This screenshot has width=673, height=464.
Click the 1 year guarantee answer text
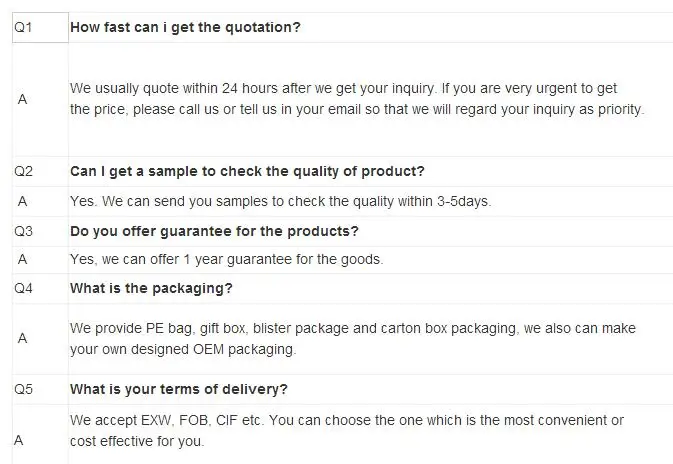(226, 260)
